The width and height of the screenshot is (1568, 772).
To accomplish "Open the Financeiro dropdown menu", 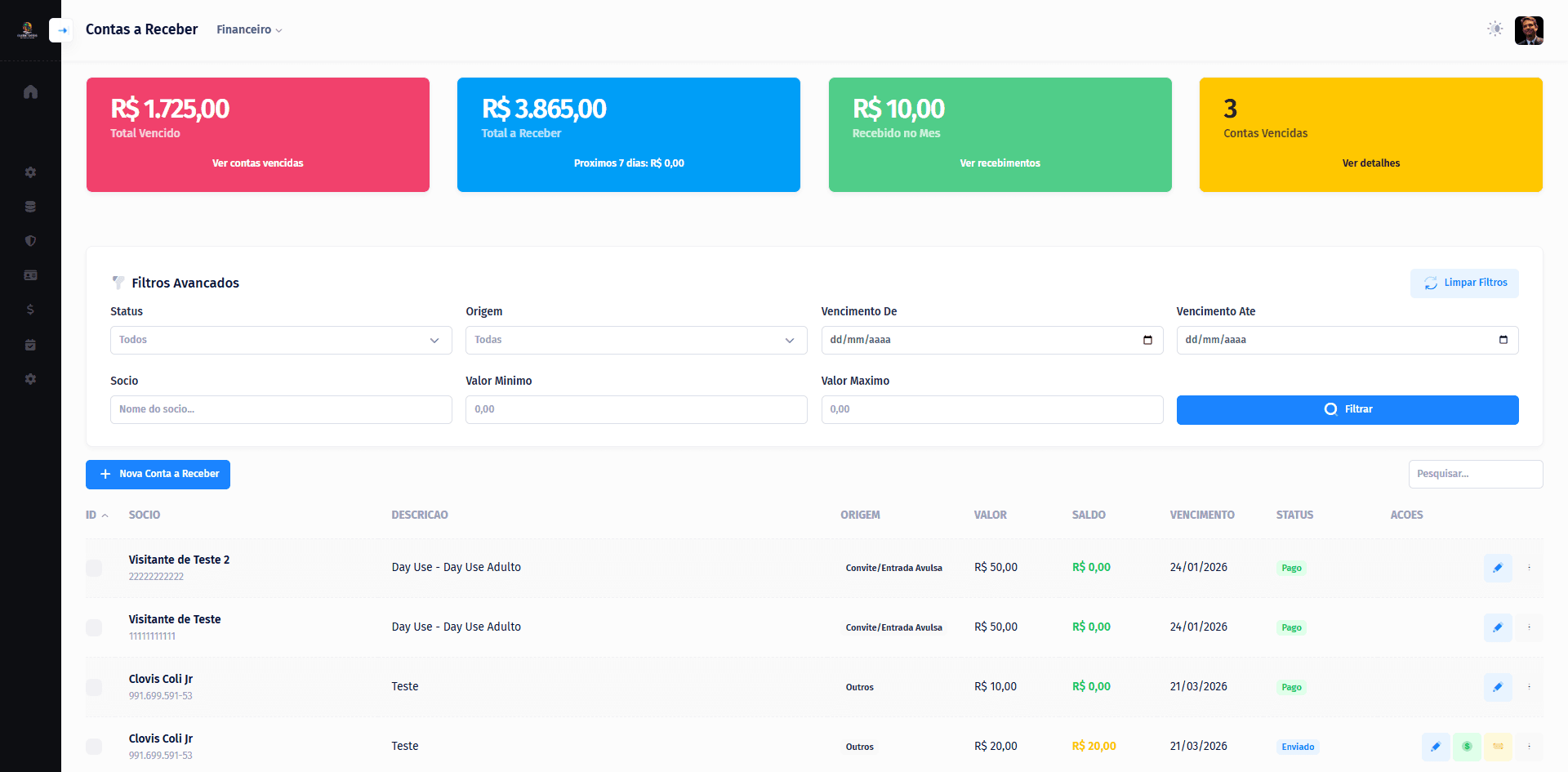I will [249, 29].
